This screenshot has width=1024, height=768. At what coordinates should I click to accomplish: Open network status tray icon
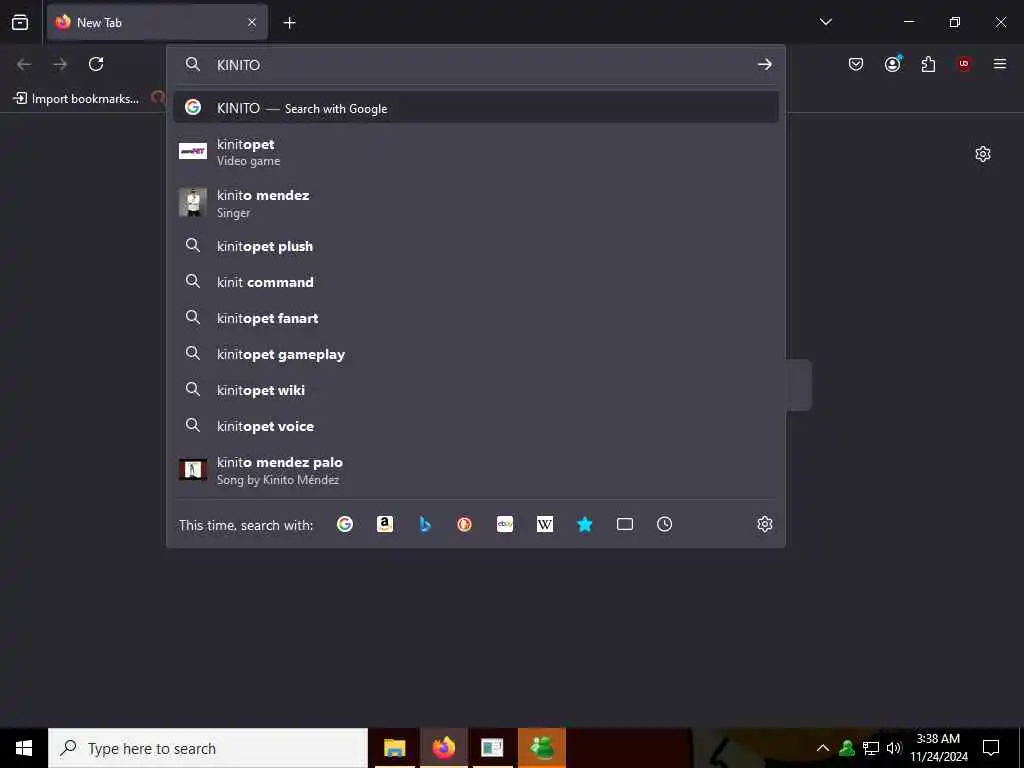871,748
